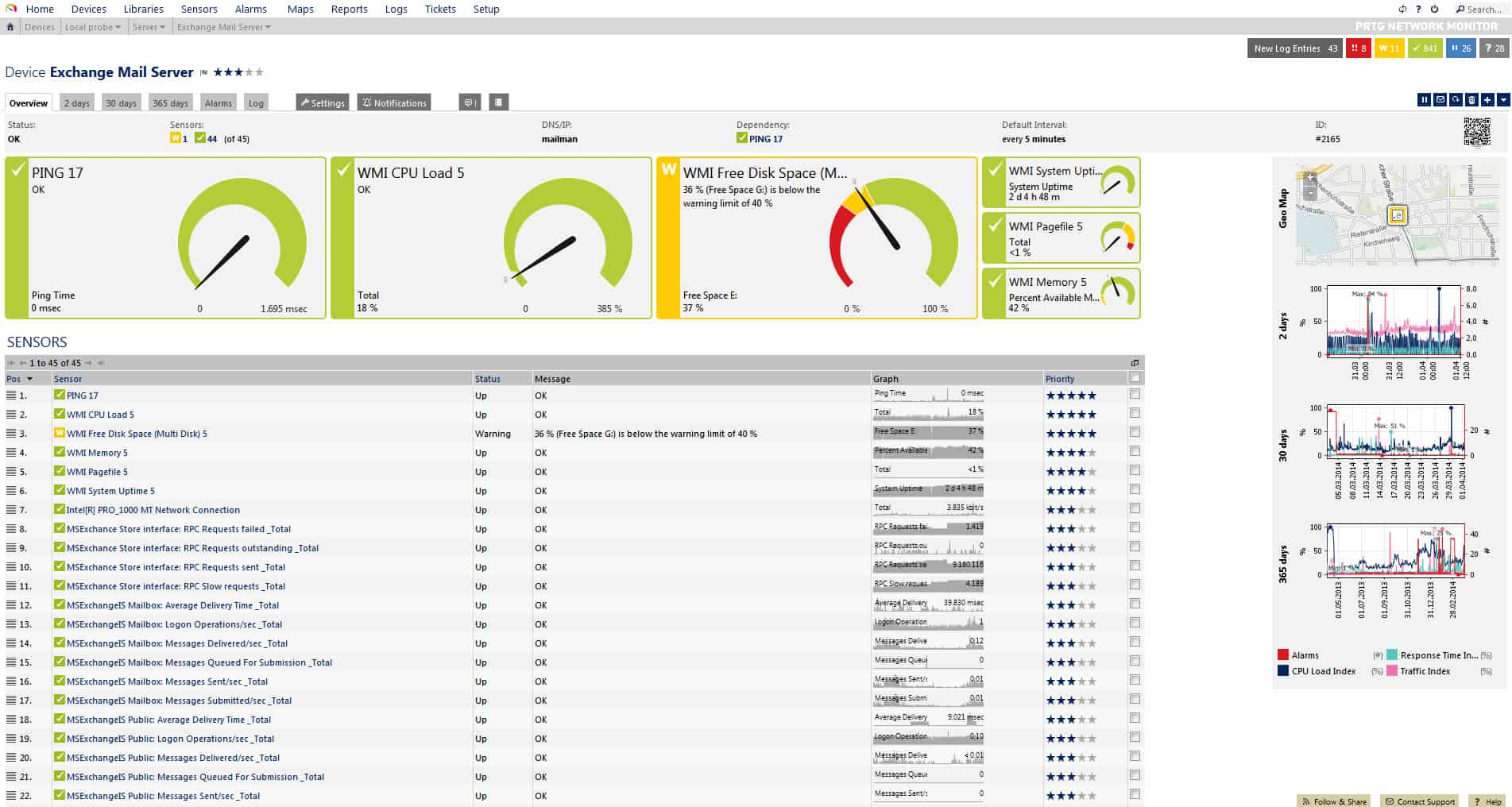Tick the checkbox for PING 17 row

tap(1135, 394)
